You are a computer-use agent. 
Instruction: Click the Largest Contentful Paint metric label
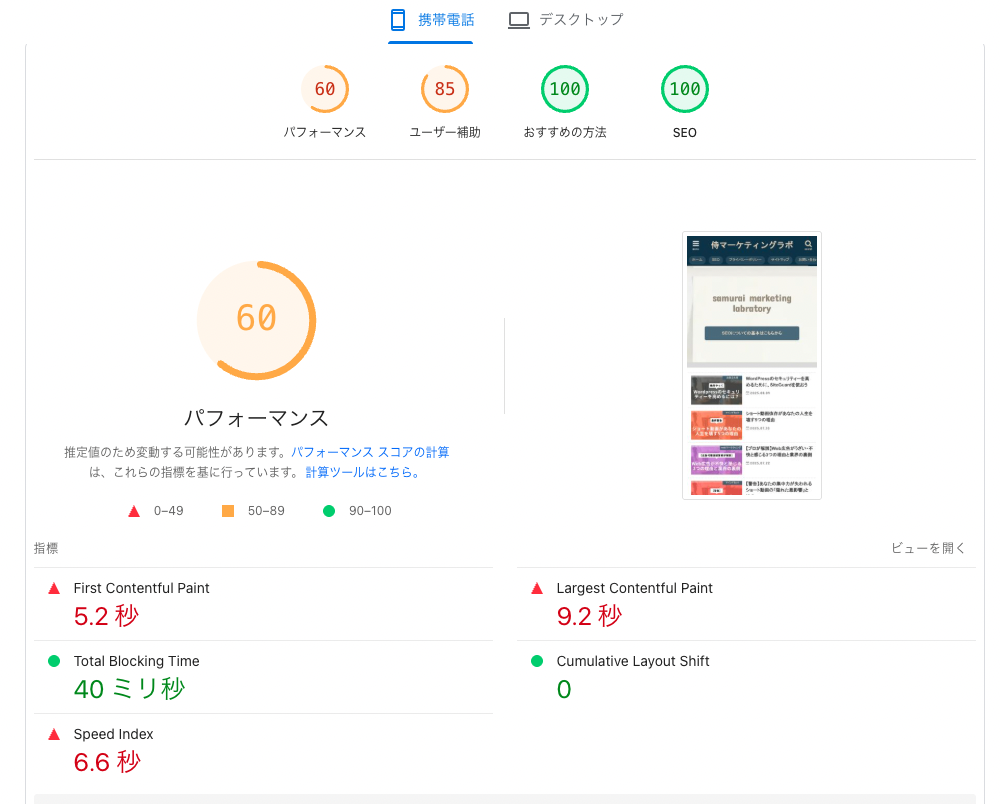click(x=635, y=588)
